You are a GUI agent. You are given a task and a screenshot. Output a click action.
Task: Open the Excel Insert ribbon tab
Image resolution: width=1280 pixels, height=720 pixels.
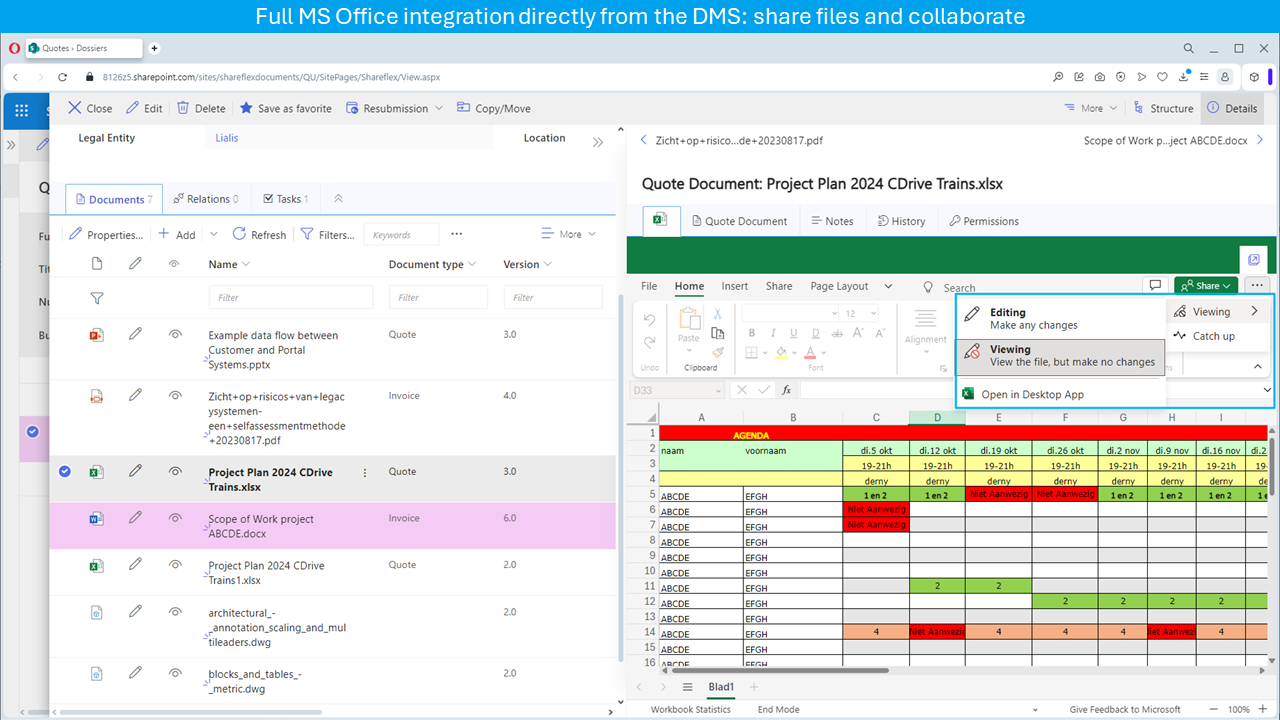tap(734, 286)
